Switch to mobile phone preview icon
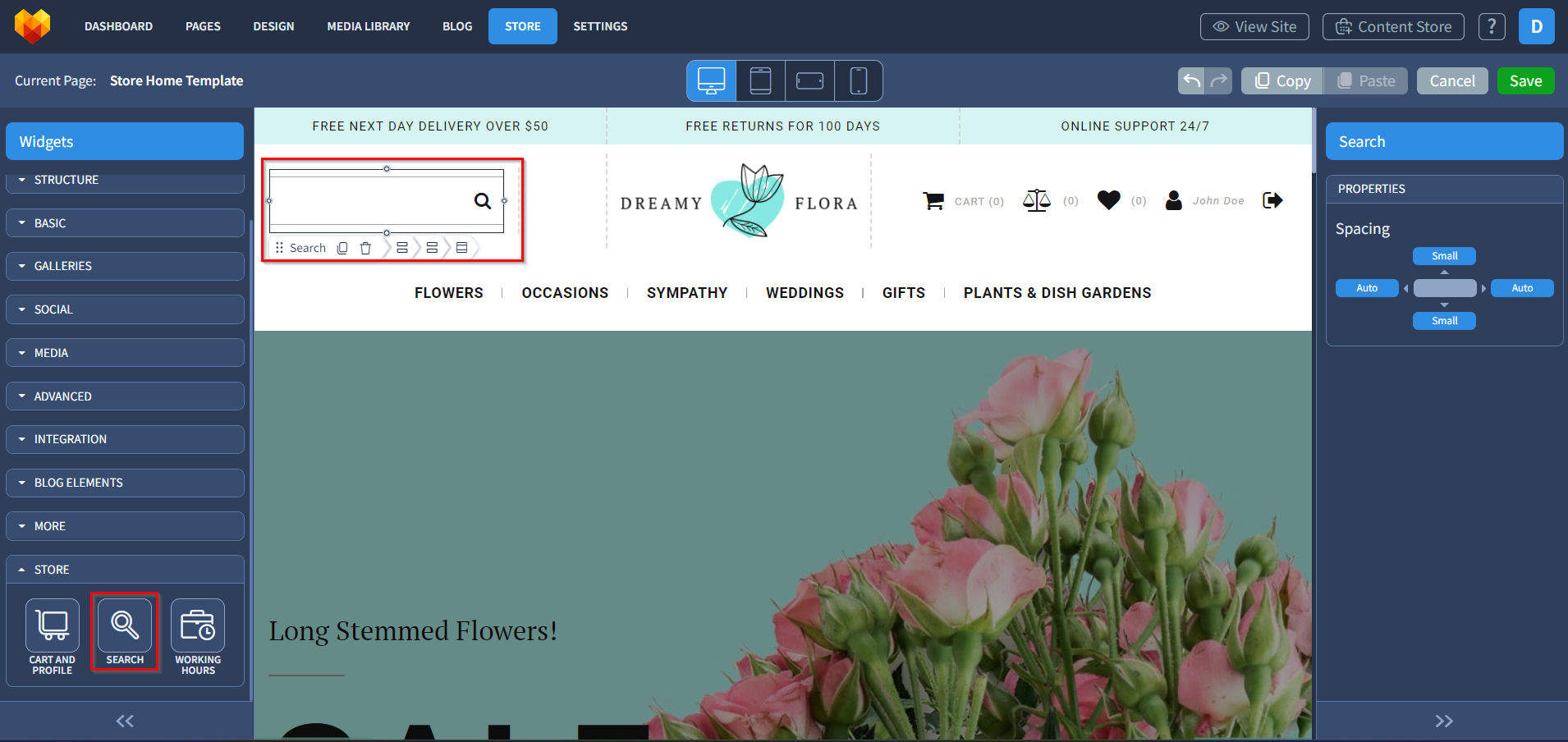 click(x=858, y=80)
